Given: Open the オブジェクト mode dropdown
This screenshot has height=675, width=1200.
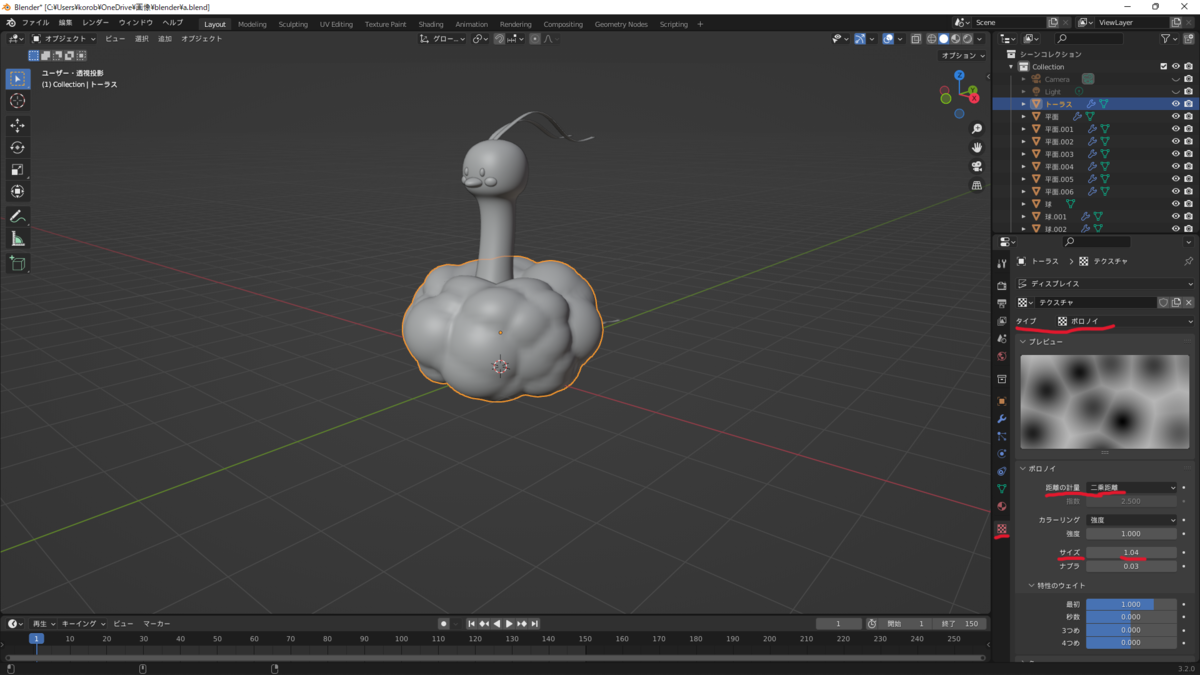Looking at the screenshot, I should pyautogui.click(x=65, y=39).
